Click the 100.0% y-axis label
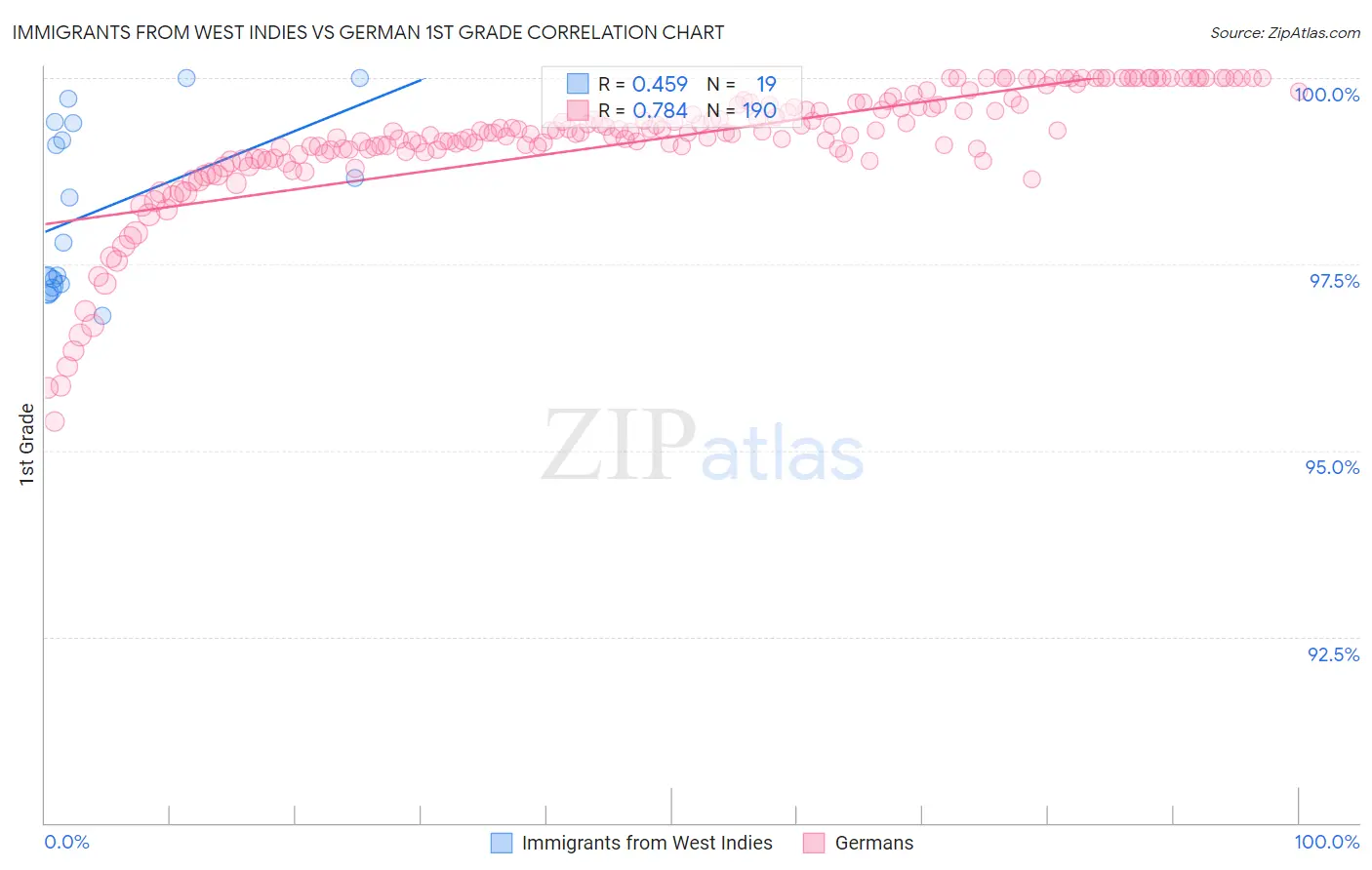 [x=1327, y=95]
